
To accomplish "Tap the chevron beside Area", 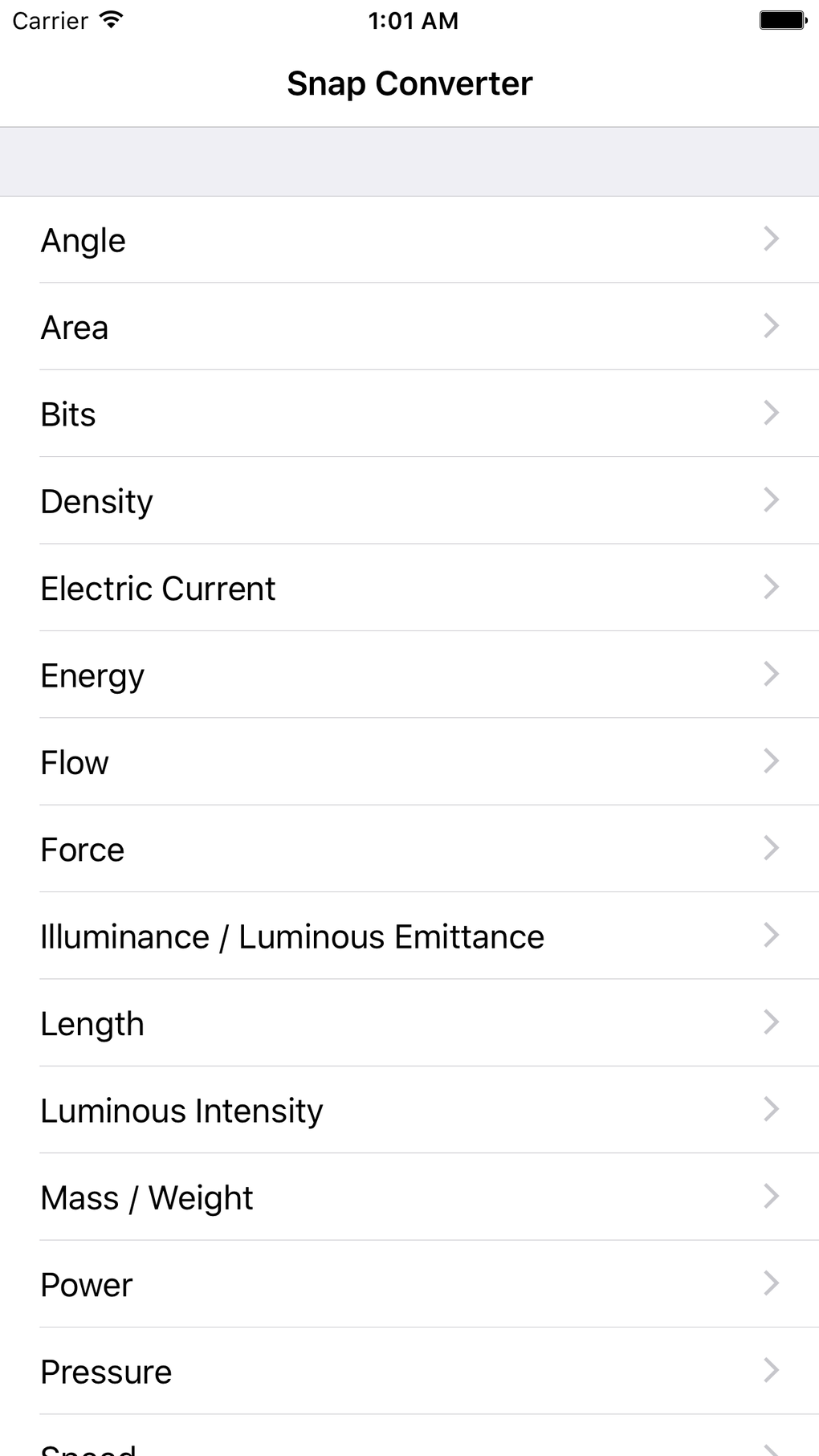I will (771, 325).
